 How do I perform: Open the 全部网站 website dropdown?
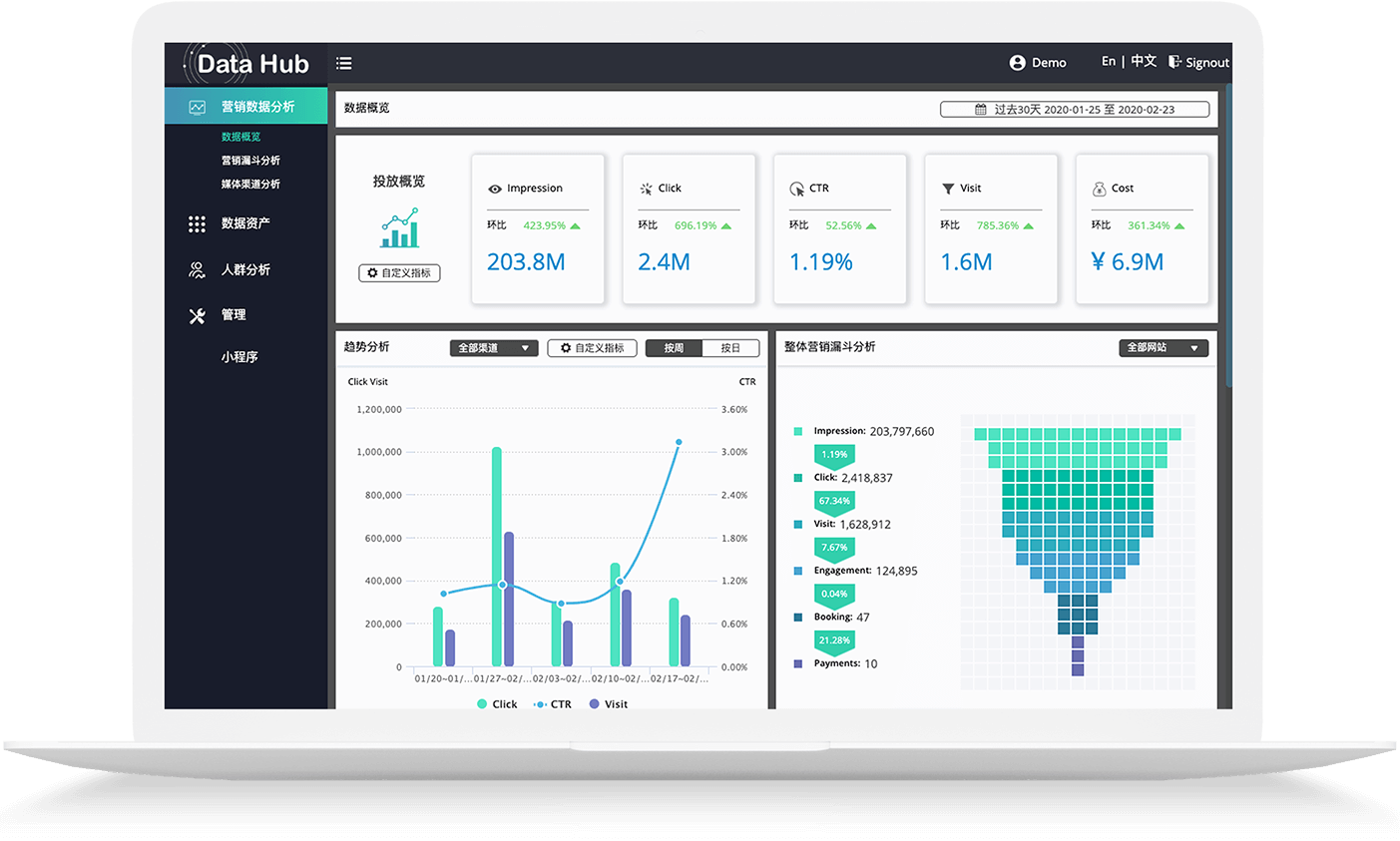[1163, 348]
